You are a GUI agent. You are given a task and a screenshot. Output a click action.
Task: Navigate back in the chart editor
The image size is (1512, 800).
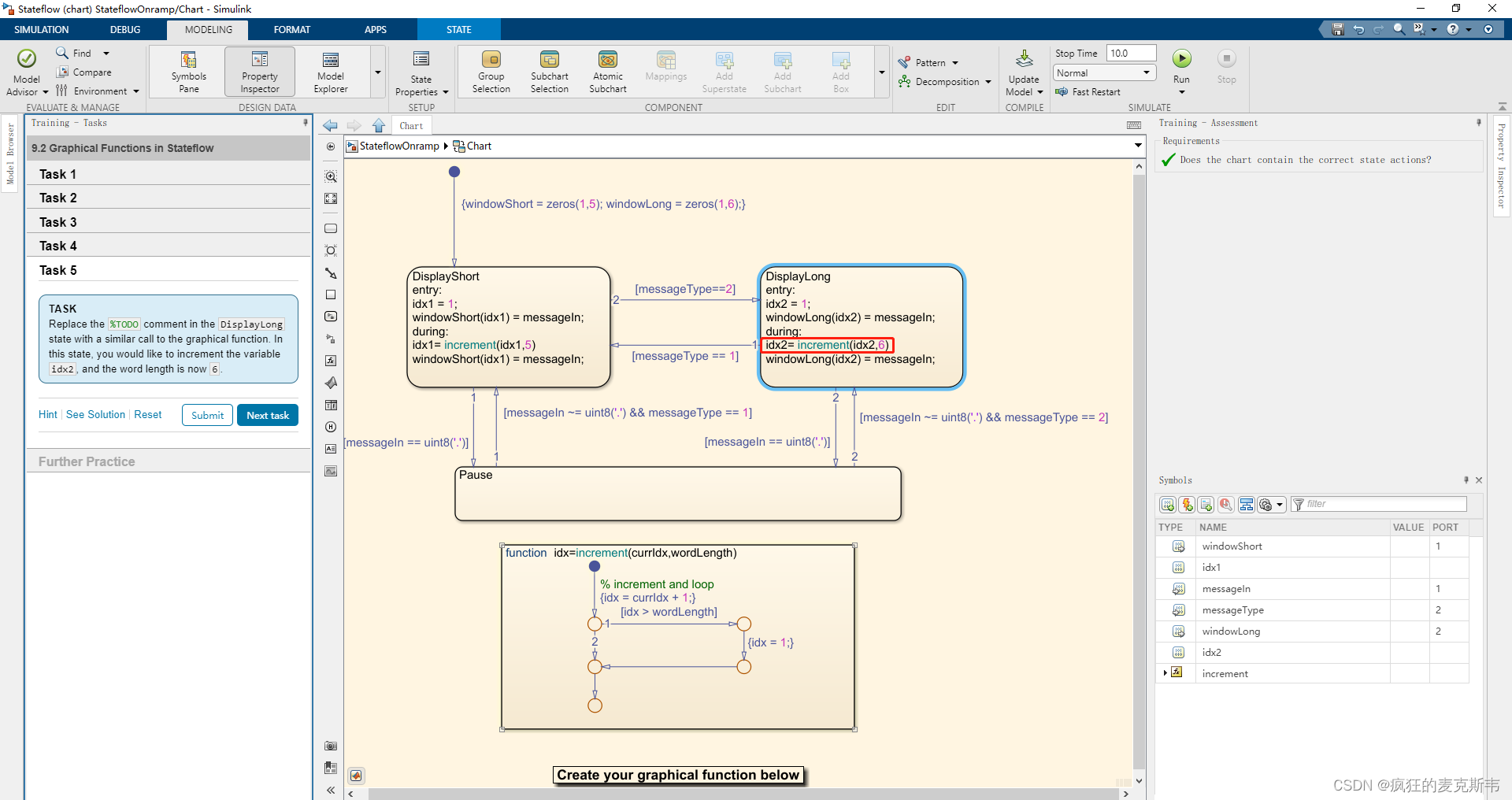[x=330, y=126]
